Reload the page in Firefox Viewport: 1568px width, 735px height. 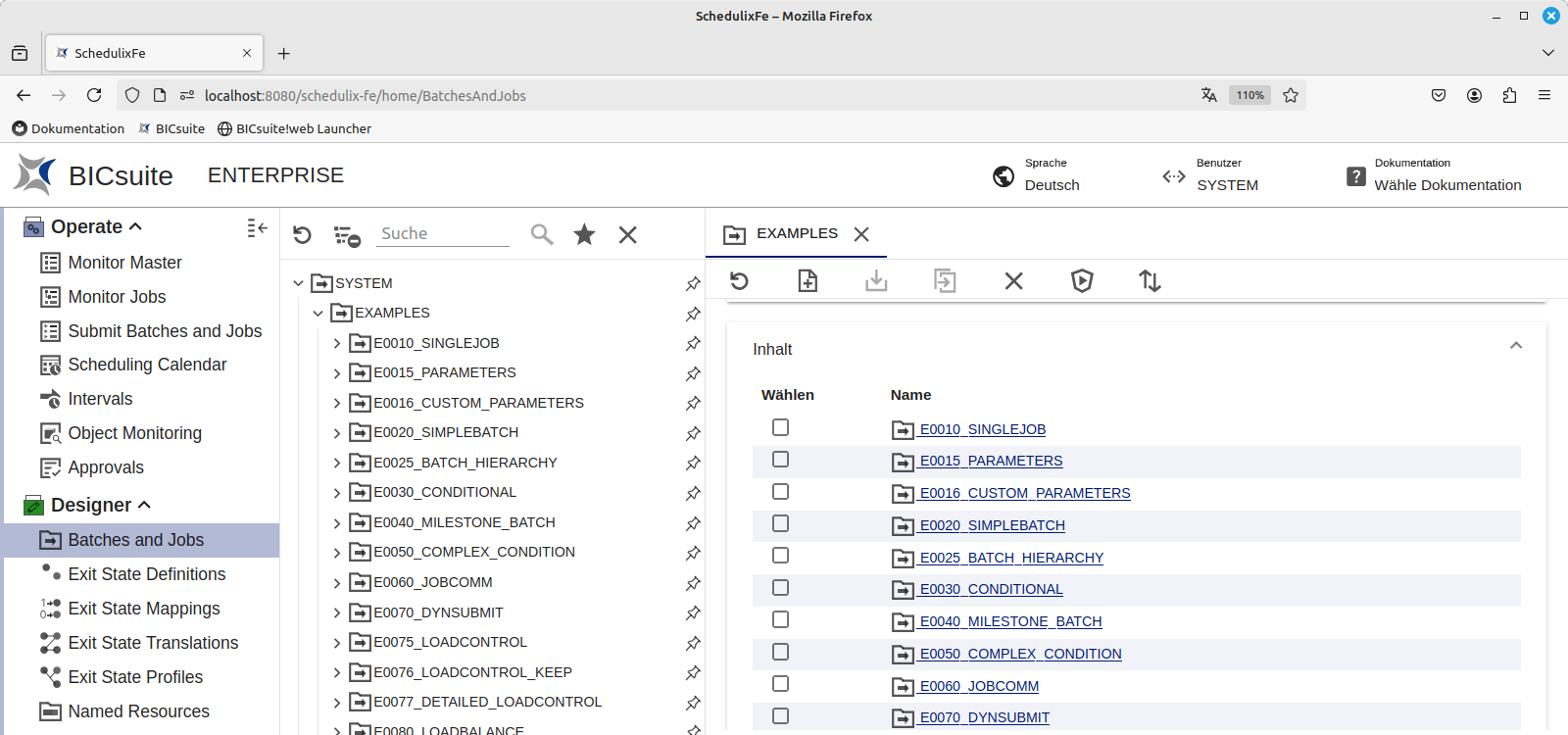tap(94, 95)
